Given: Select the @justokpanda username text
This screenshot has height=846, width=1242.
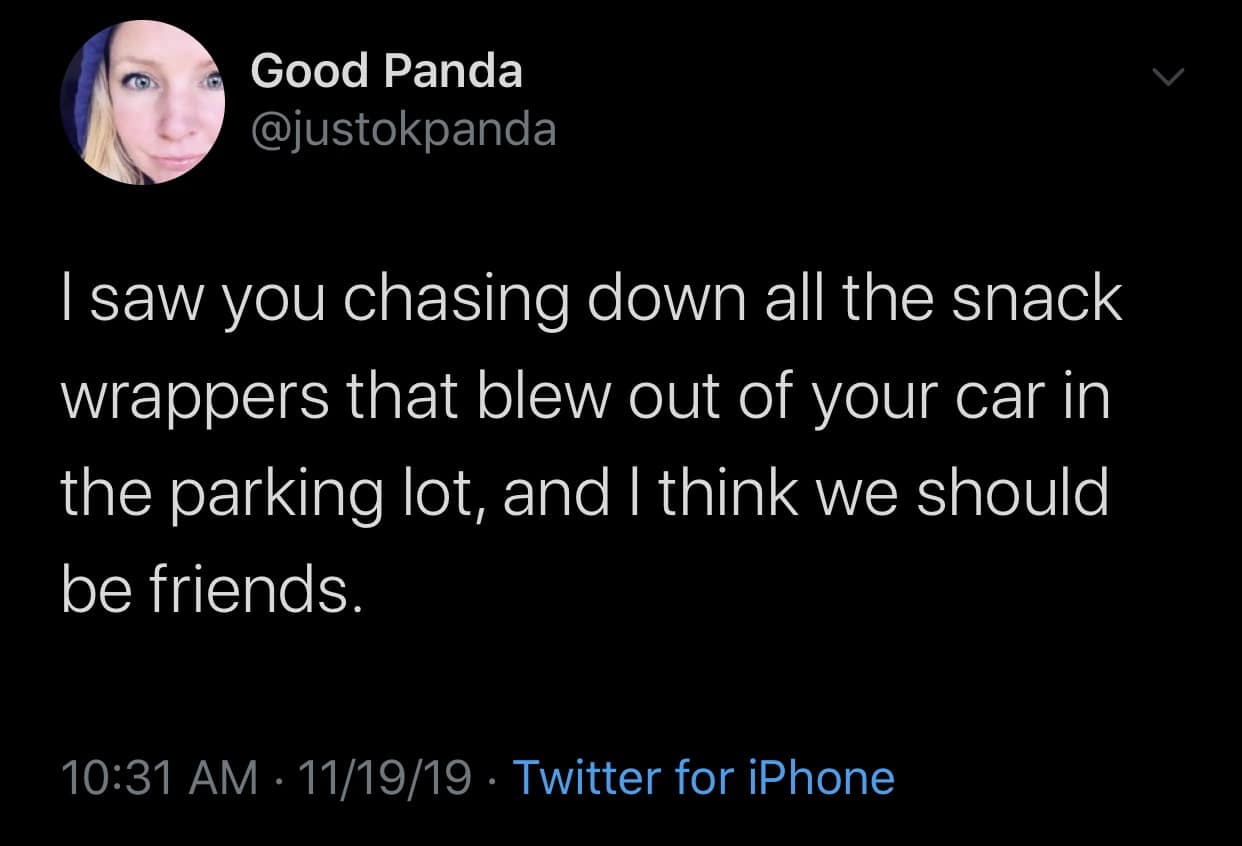Looking at the screenshot, I should [404, 126].
